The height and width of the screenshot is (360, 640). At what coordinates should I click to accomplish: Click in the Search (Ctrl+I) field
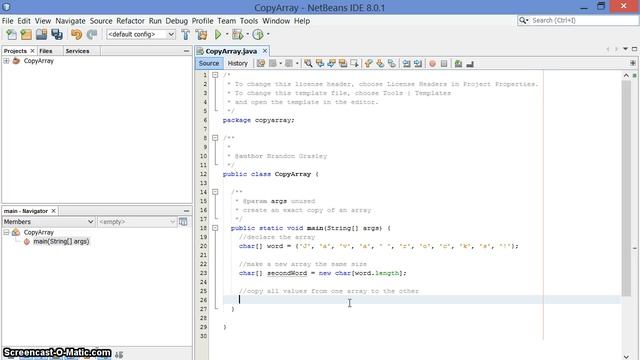click(x=578, y=20)
